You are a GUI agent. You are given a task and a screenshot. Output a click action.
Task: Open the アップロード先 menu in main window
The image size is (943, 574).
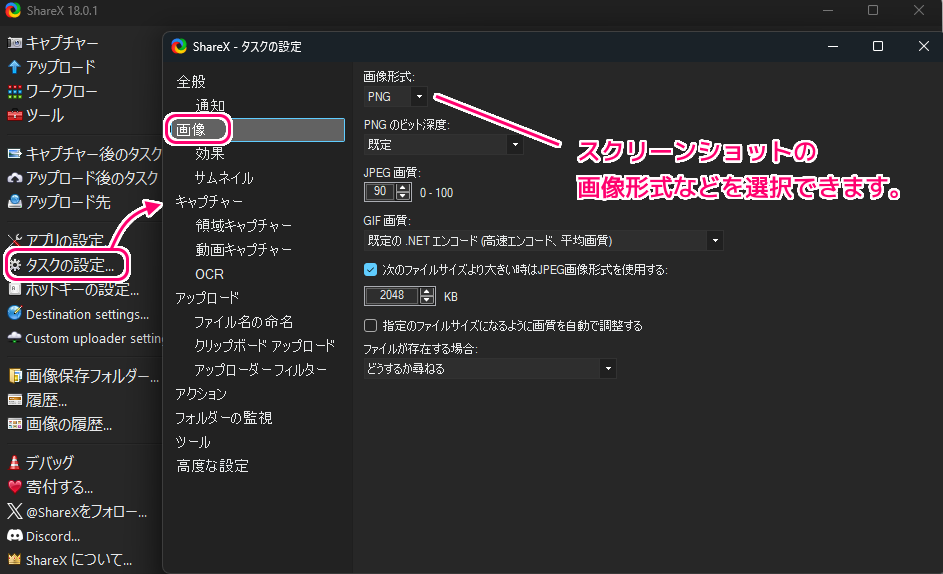click(68, 202)
